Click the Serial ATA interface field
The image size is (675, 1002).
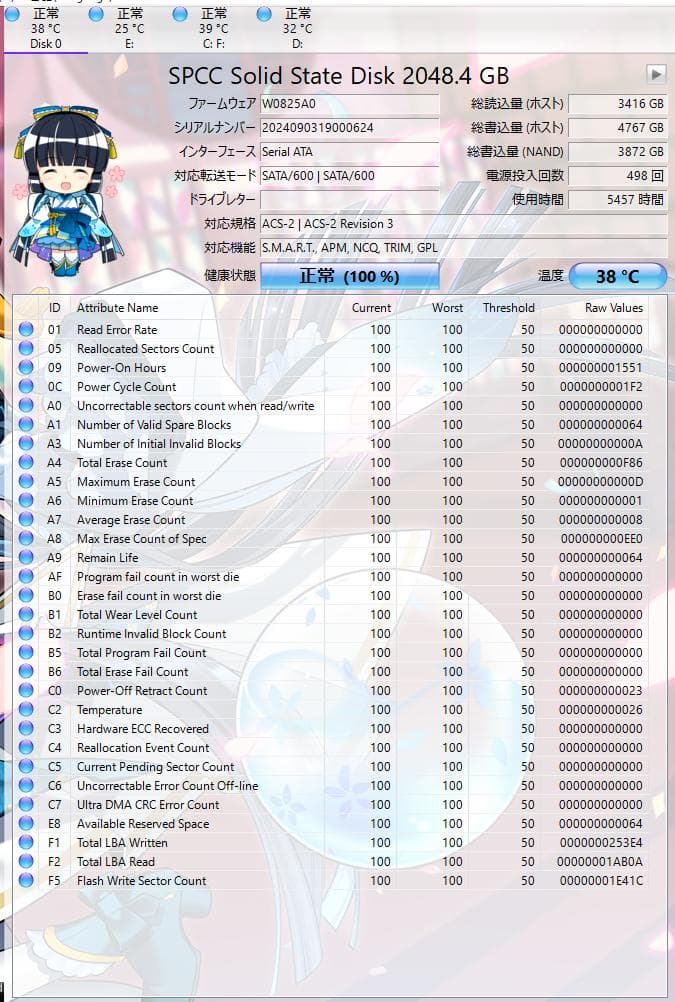tap(350, 151)
